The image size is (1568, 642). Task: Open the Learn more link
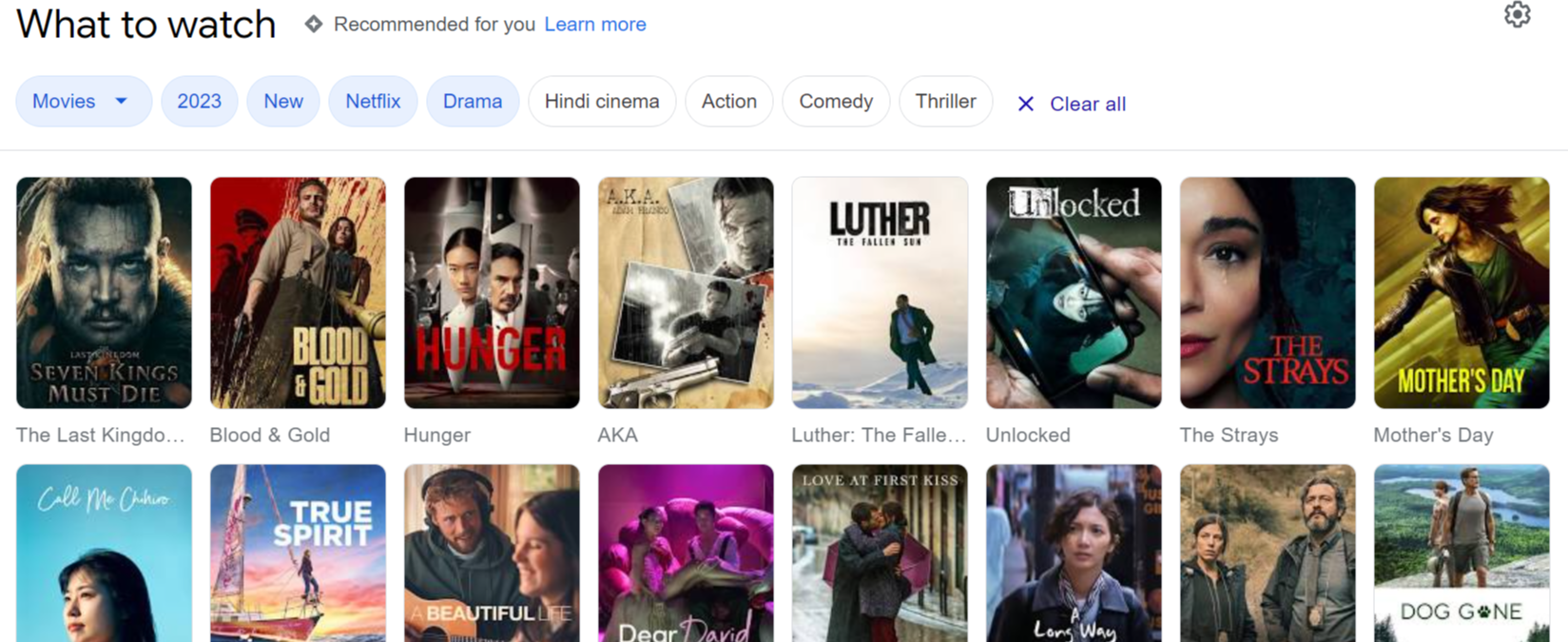595,24
